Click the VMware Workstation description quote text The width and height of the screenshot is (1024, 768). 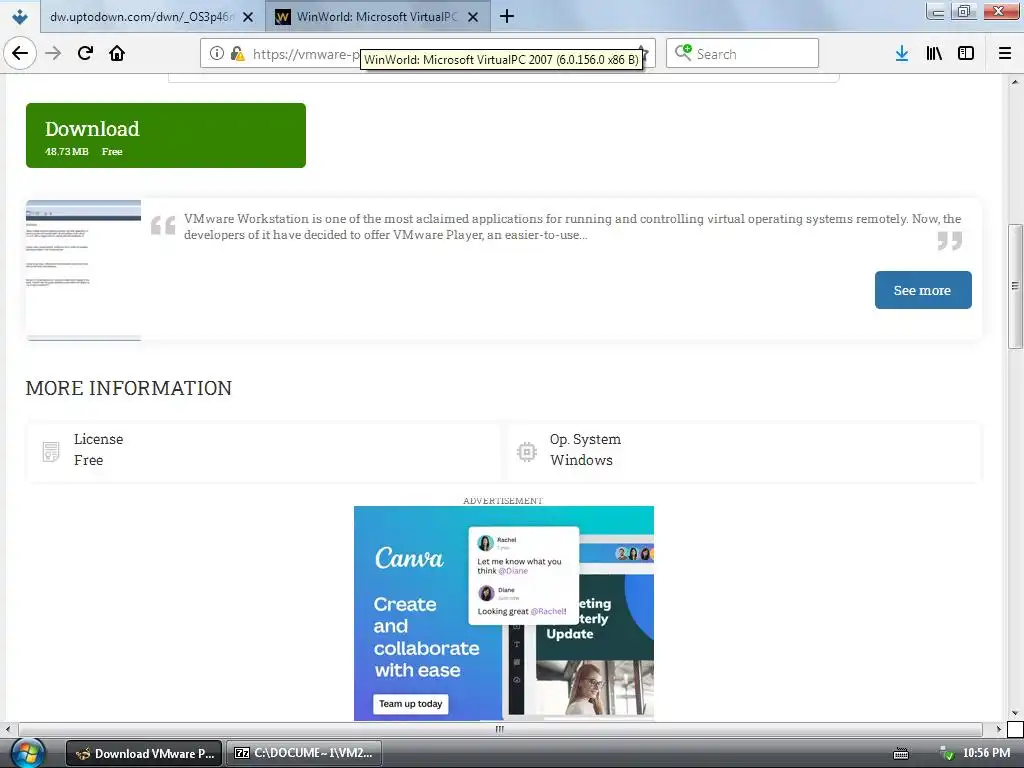(572, 227)
